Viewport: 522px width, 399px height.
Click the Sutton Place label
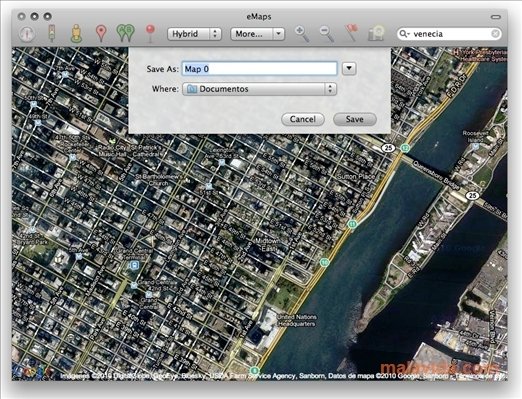357,177
